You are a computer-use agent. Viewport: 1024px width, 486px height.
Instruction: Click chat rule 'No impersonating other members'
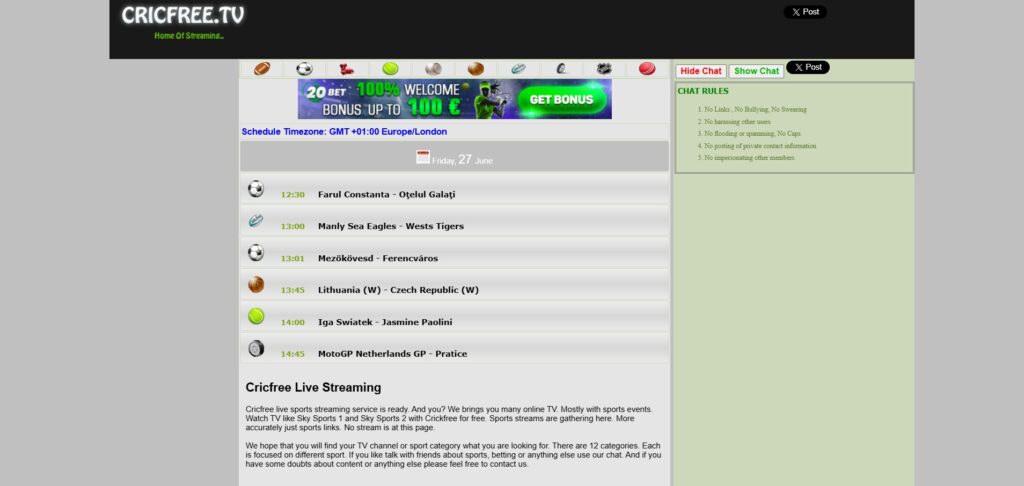(x=749, y=157)
